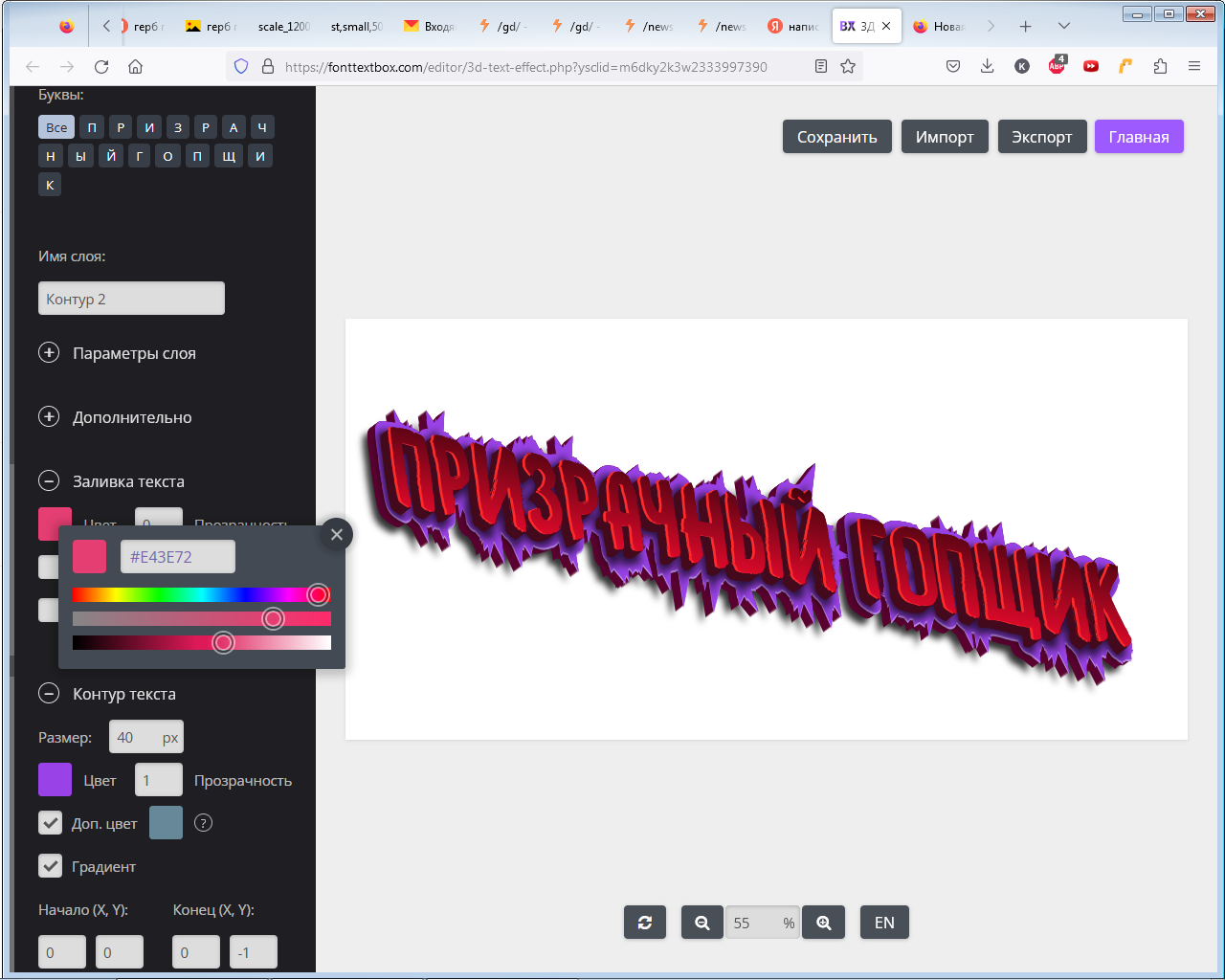Zoom in with the magnifier plus icon

(823, 923)
